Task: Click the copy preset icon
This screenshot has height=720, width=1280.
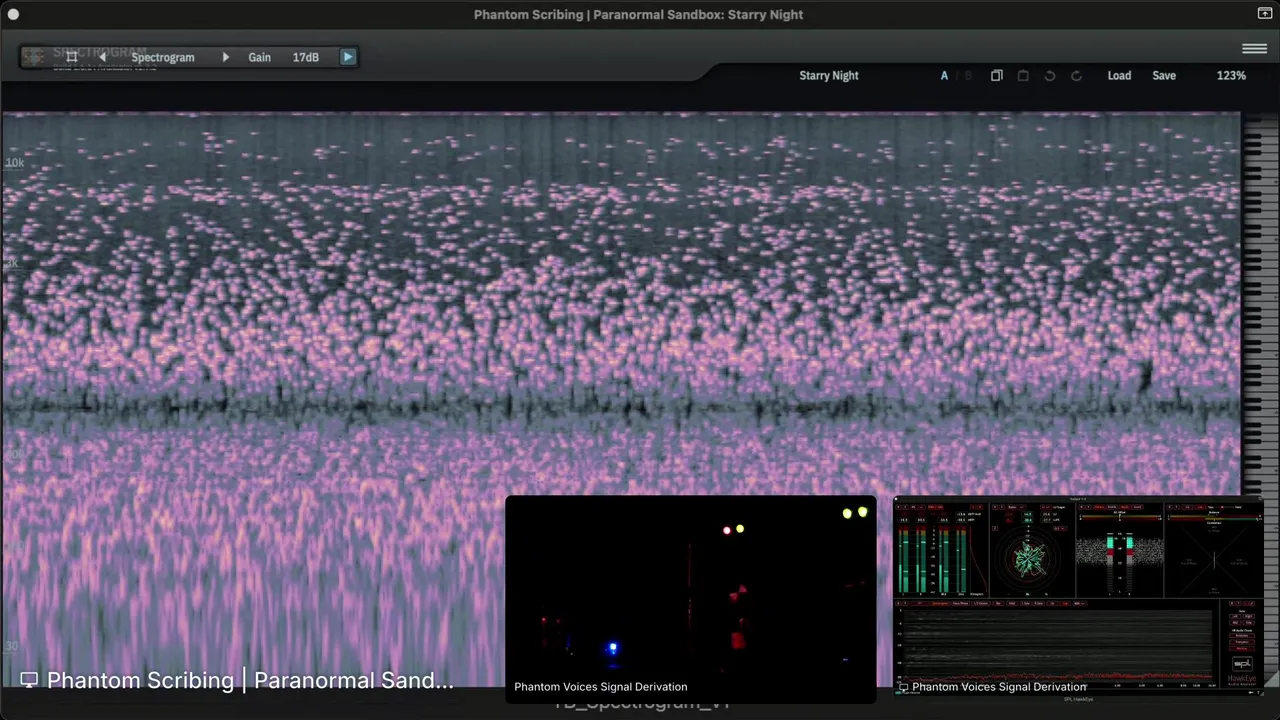Action: coord(996,75)
